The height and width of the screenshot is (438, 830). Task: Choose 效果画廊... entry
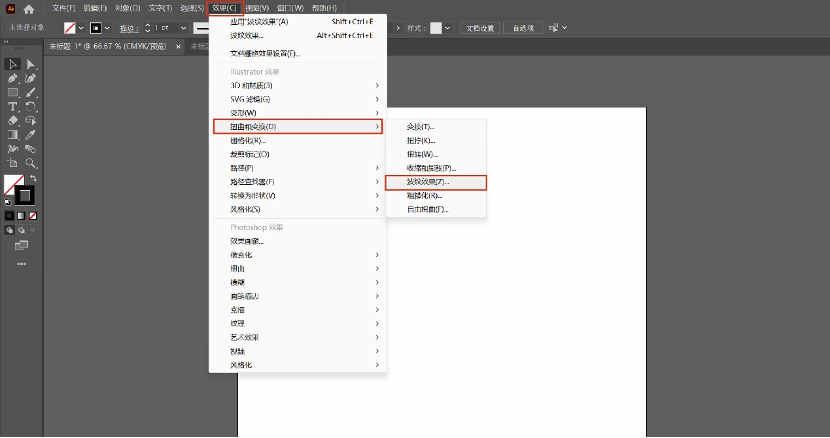click(297, 241)
